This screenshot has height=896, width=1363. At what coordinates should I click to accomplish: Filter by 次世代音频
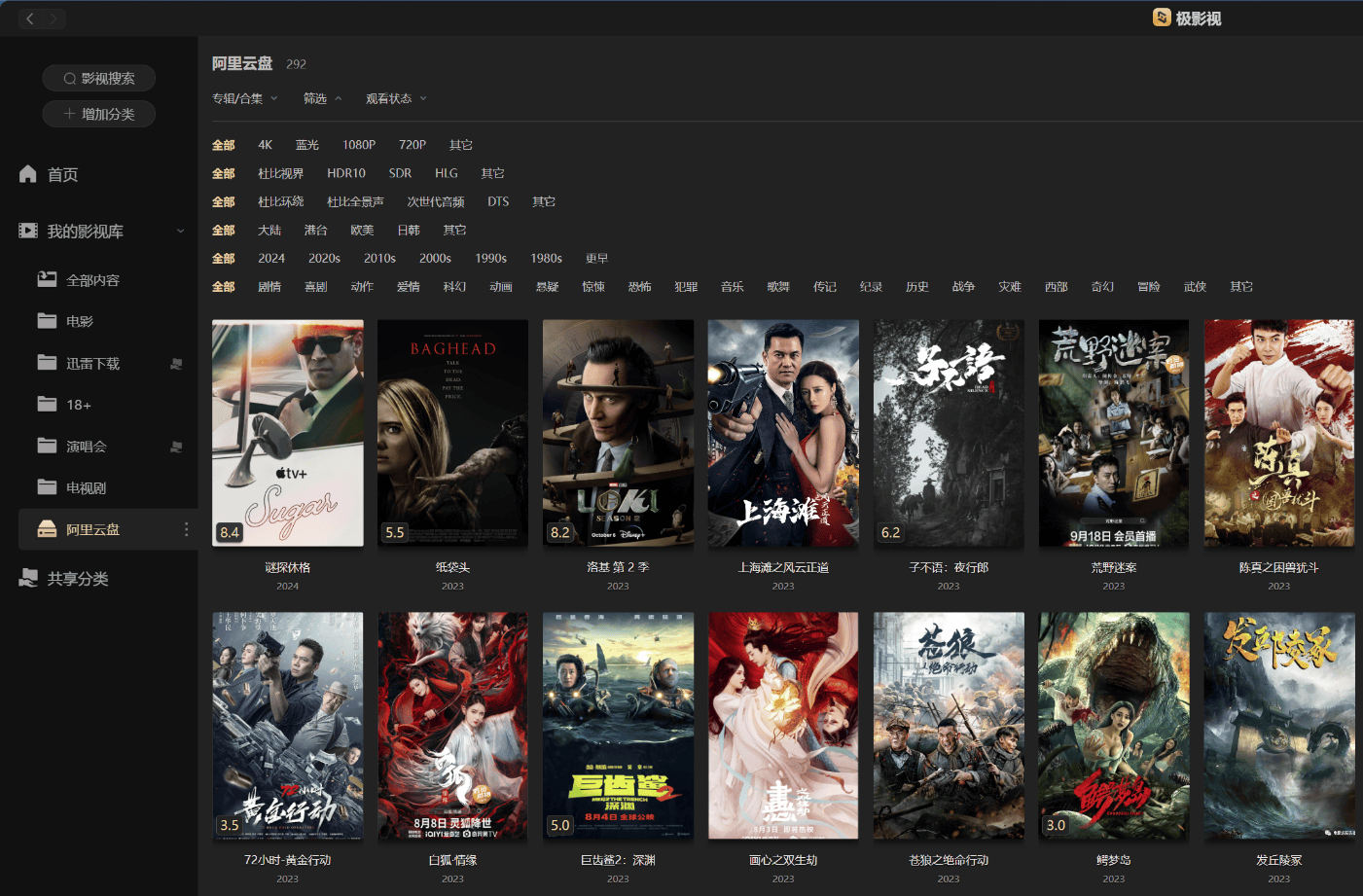coord(436,201)
